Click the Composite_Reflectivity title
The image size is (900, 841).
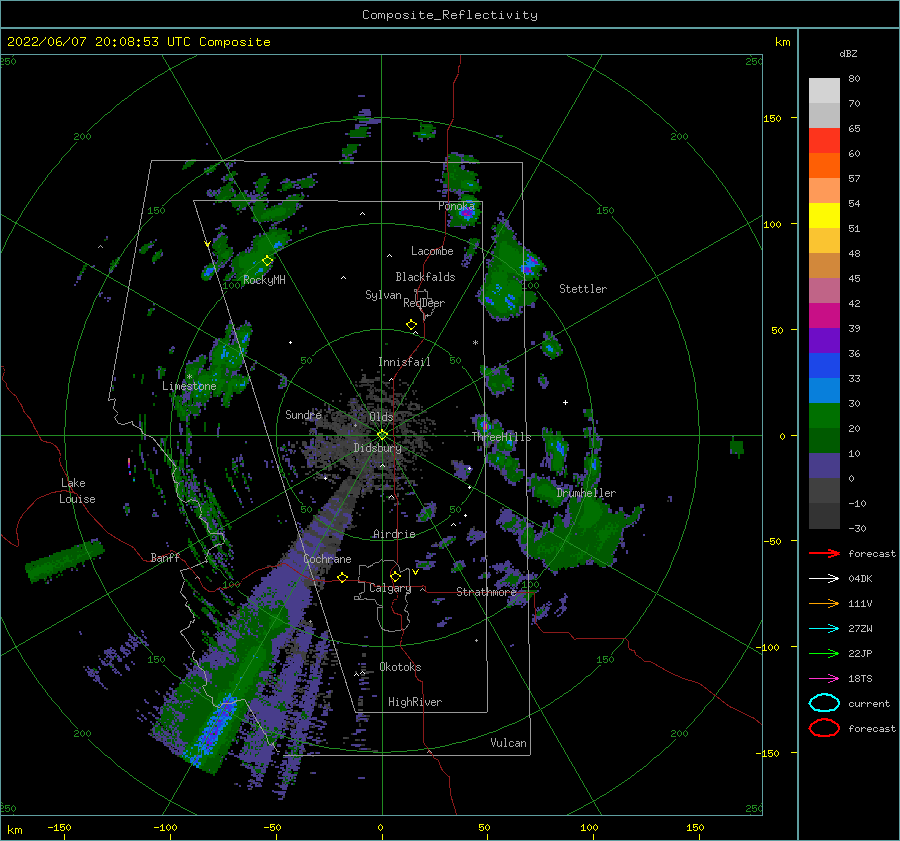[x=450, y=15]
